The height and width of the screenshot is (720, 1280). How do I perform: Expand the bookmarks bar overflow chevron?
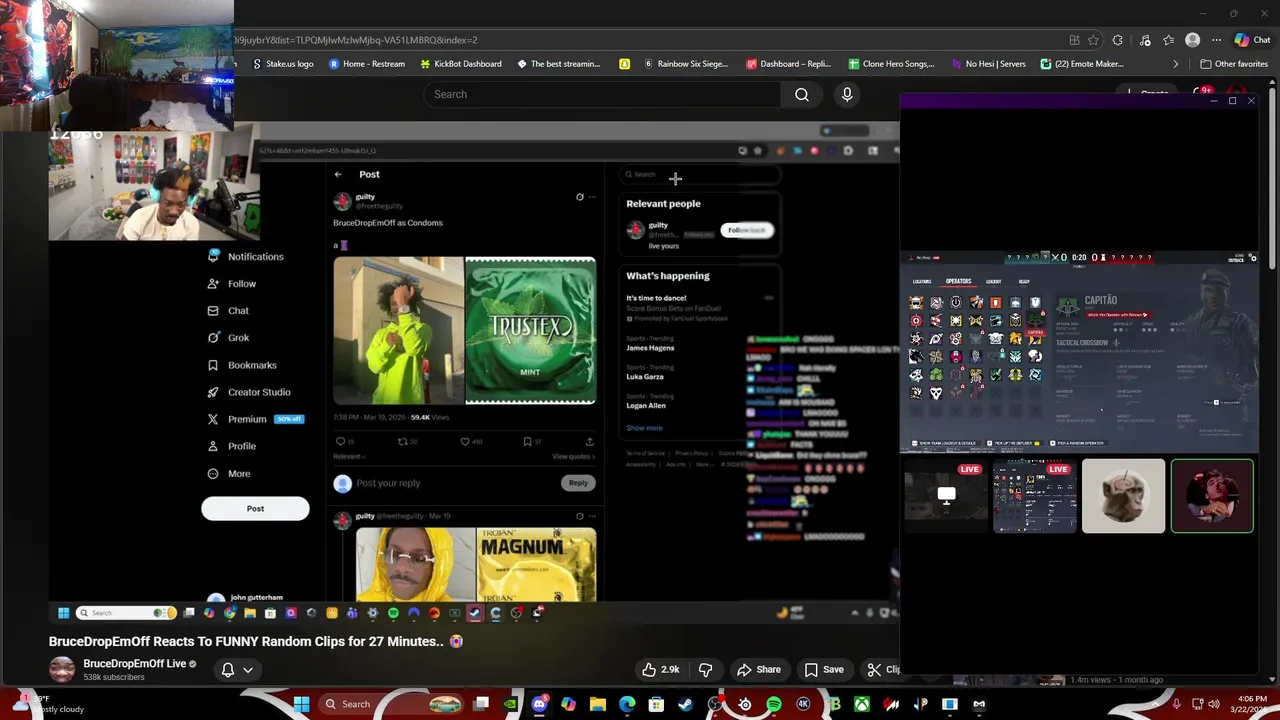click(x=1176, y=64)
